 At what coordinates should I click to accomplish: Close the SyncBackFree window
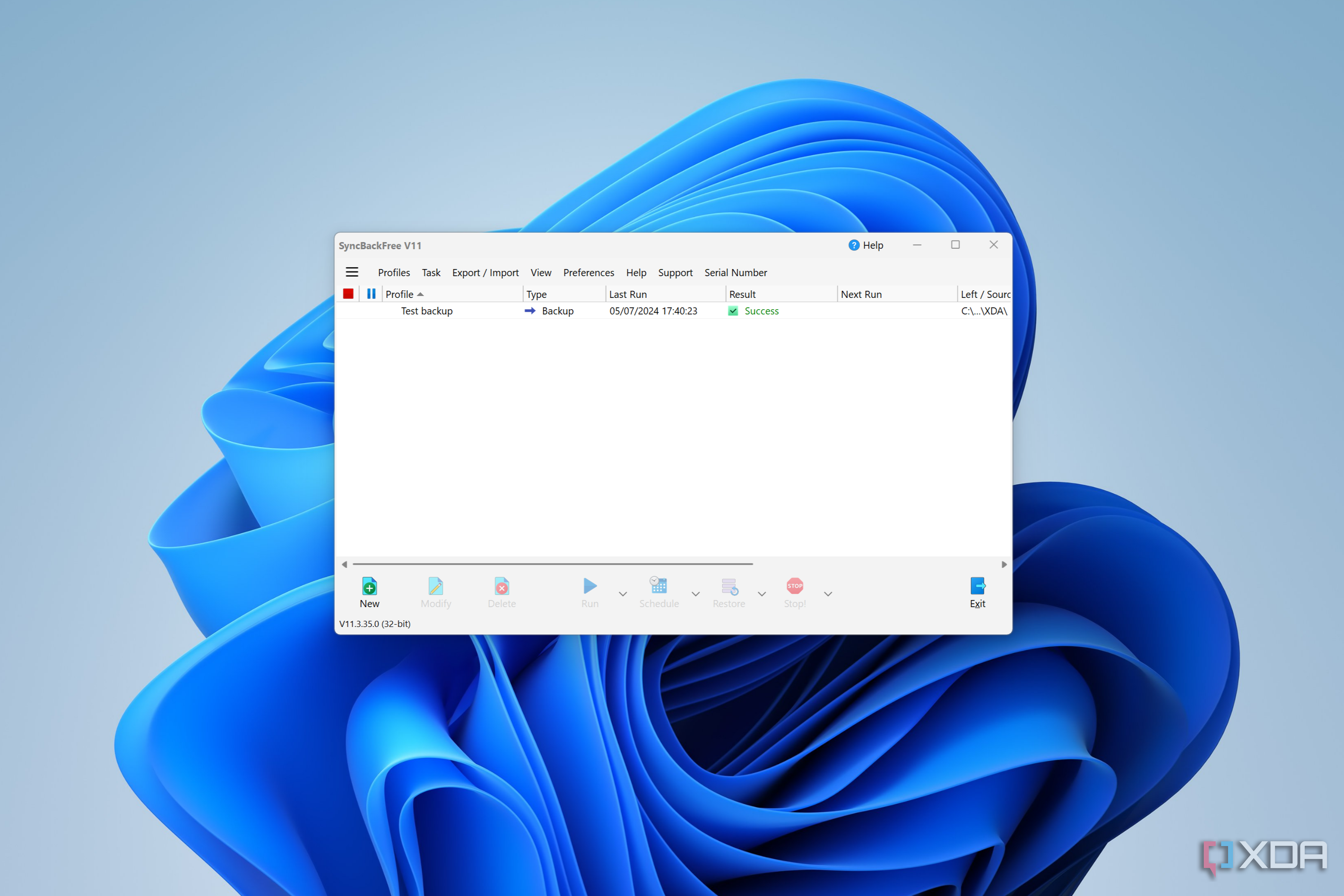(x=993, y=244)
